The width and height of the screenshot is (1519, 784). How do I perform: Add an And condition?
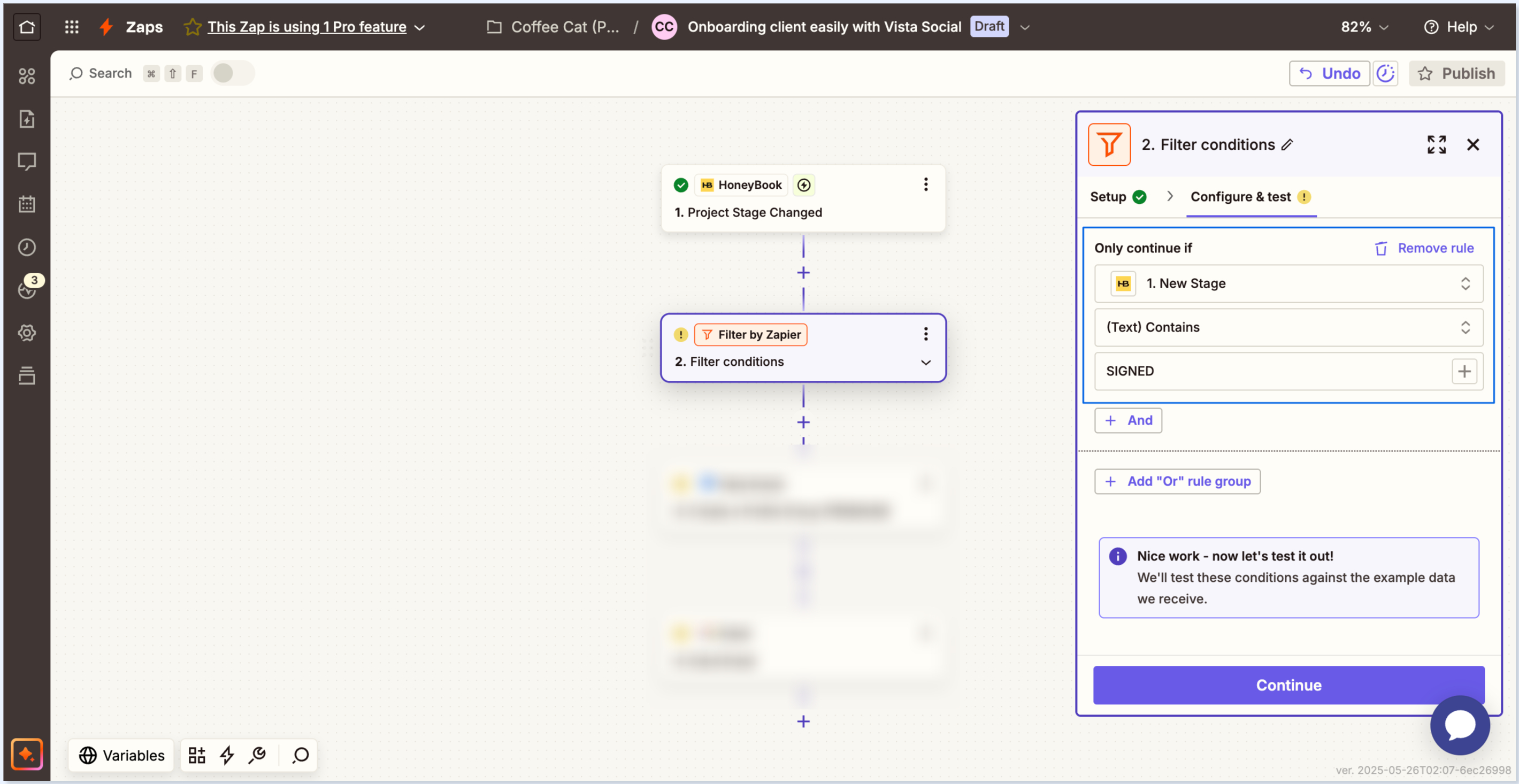1128,420
